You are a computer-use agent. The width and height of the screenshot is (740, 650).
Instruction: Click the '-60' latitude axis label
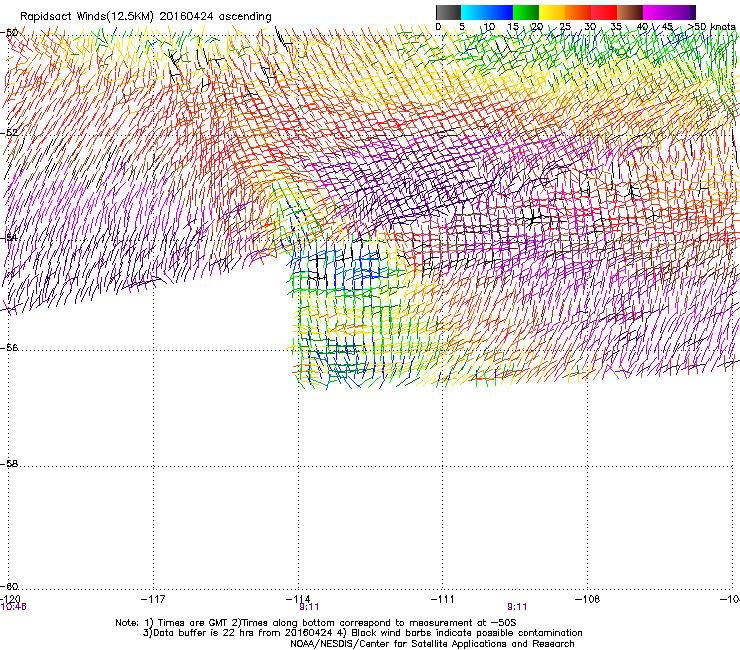click(9, 586)
